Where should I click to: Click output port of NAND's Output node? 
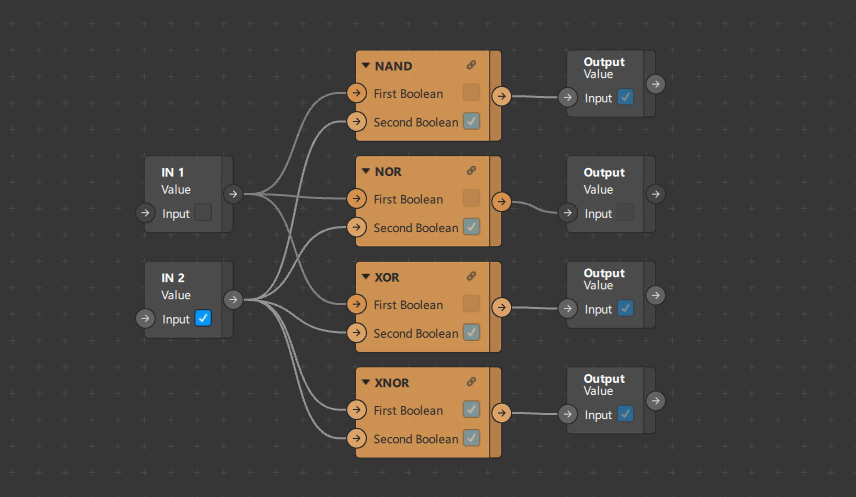pos(656,84)
